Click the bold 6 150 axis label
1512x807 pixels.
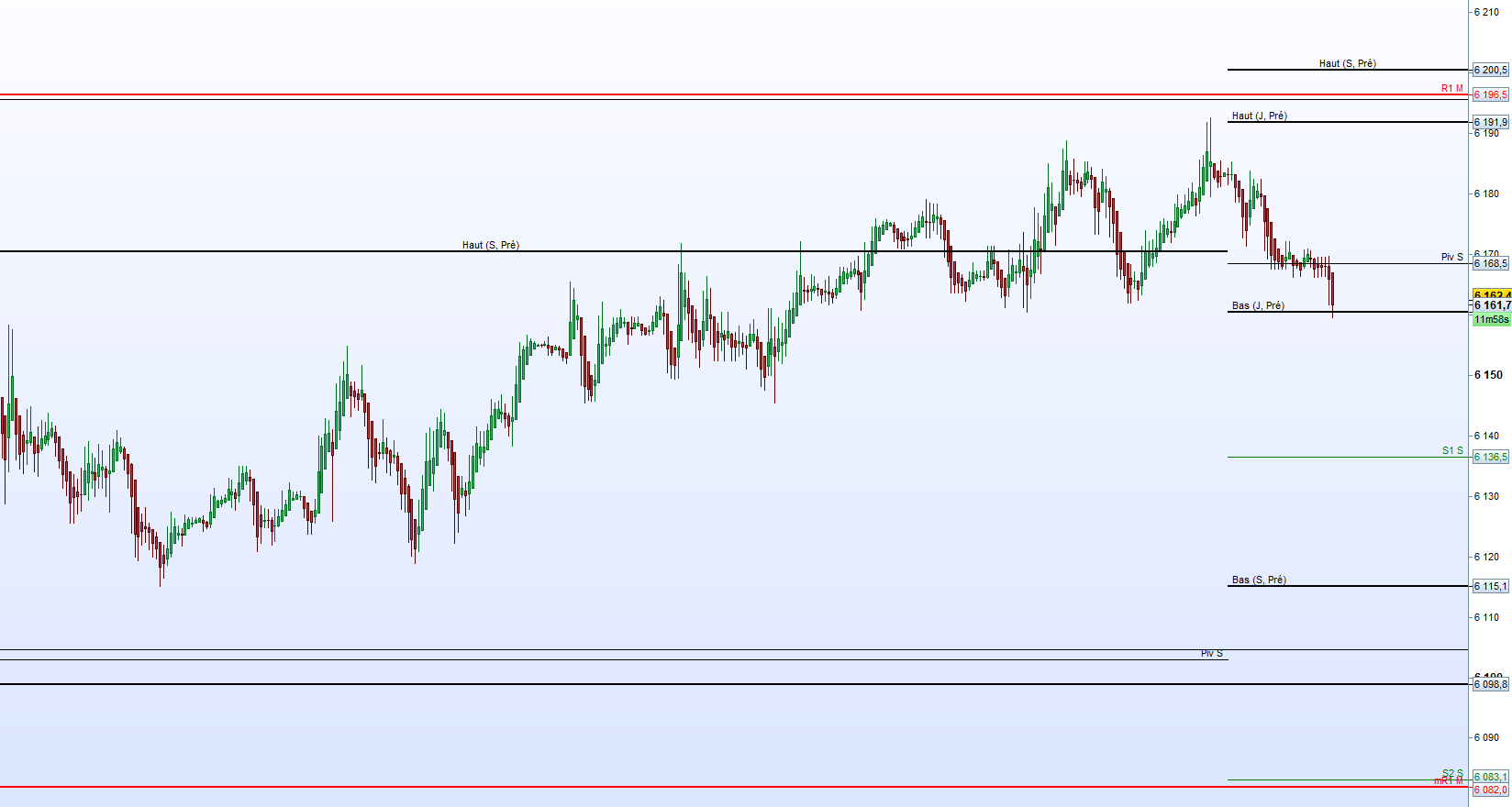[x=1488, y=375]
